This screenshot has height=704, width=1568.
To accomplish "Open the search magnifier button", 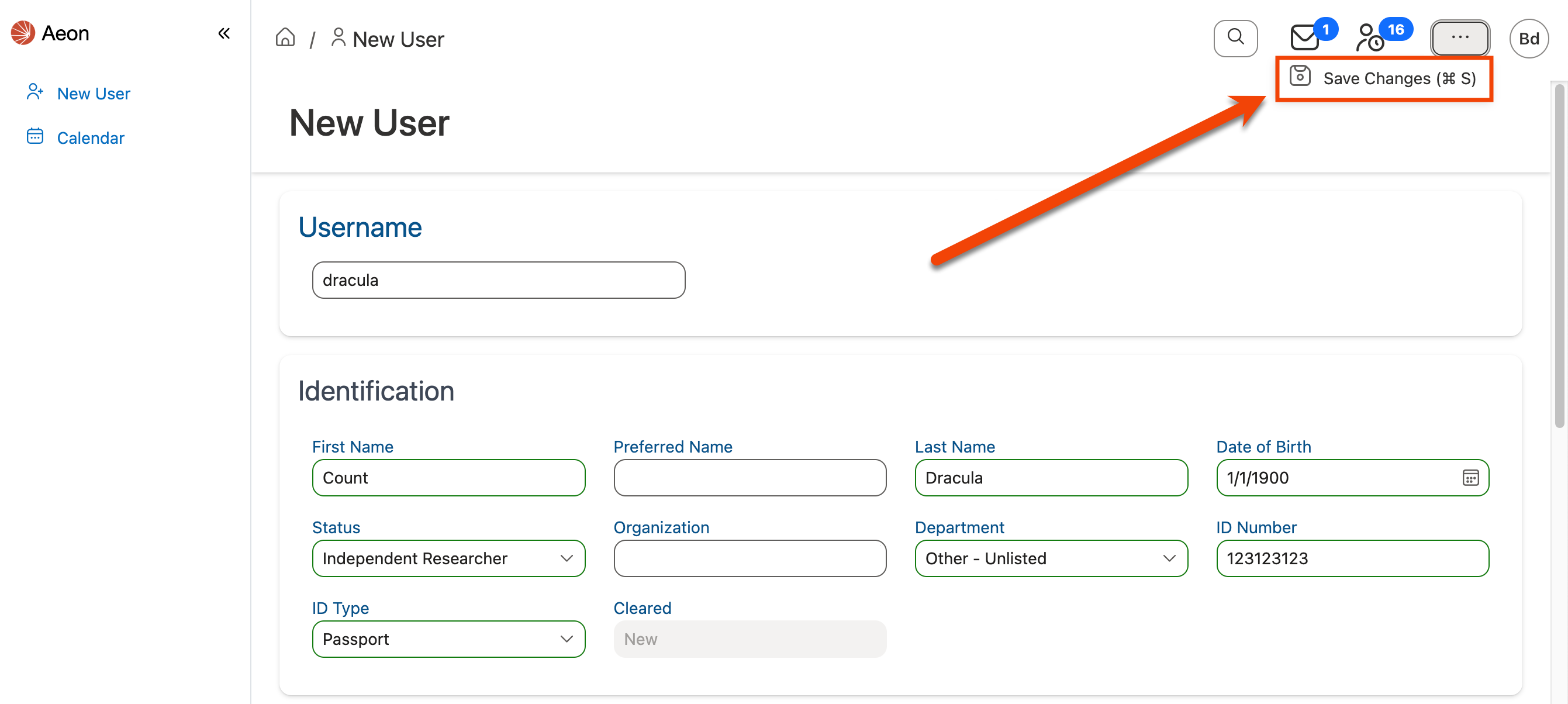I will 1235,39.
